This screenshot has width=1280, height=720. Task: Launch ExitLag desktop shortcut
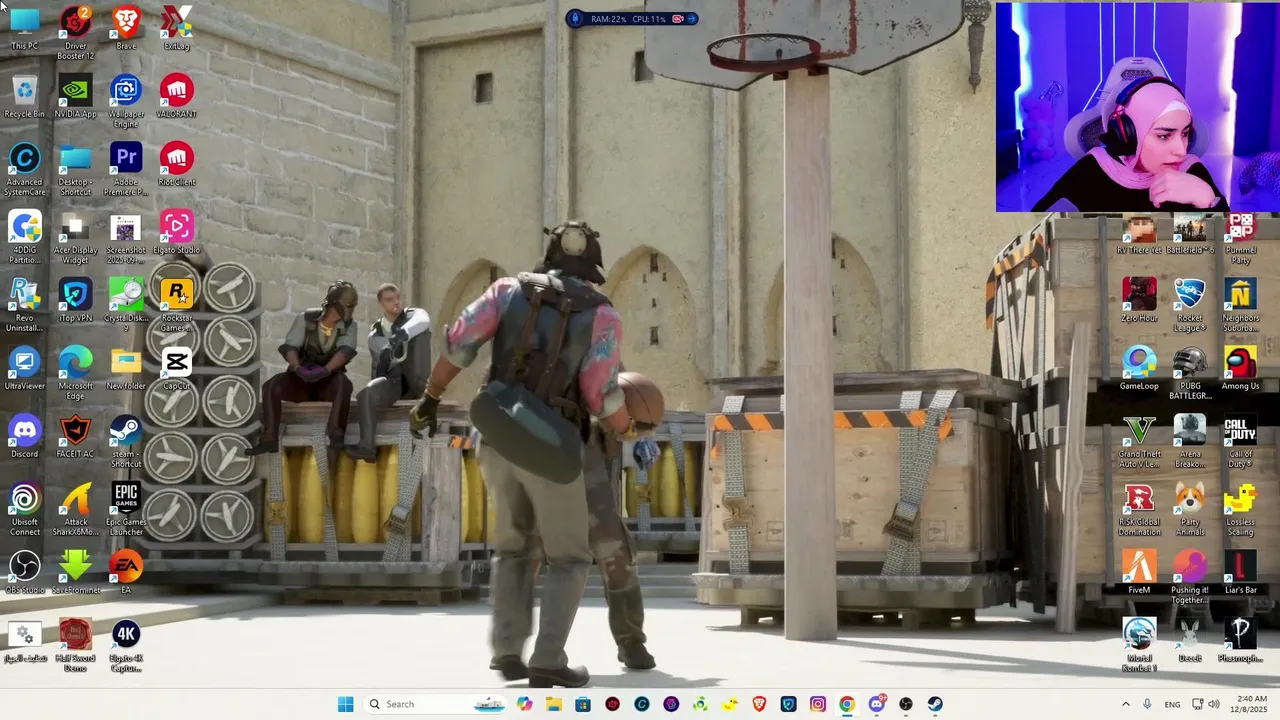[177, 28]
